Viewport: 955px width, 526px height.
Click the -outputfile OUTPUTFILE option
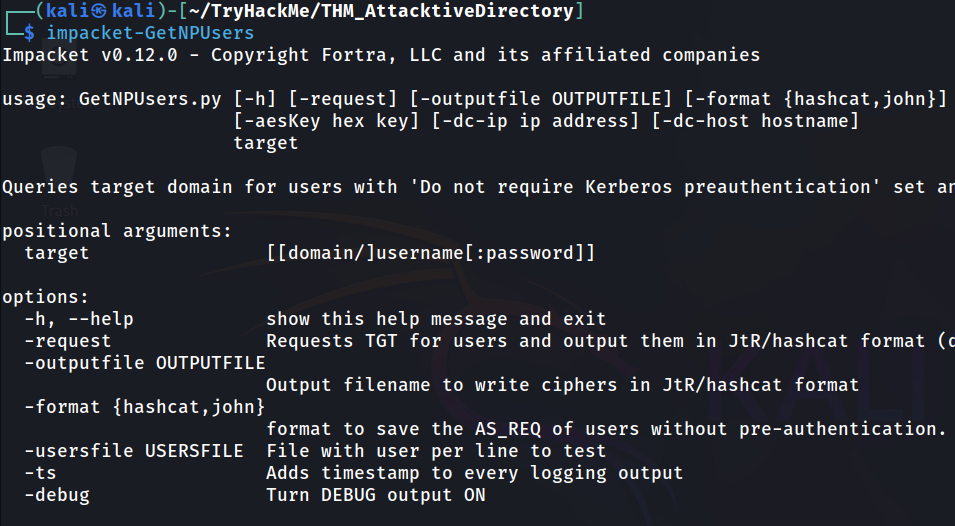point(145,363)
